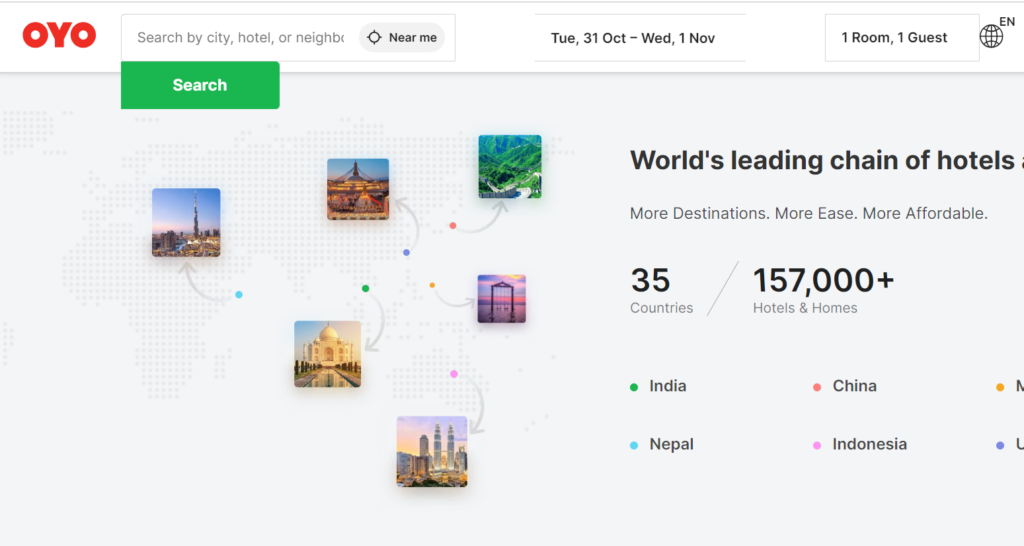Click the red dot beside China

(x=816, y=387)
